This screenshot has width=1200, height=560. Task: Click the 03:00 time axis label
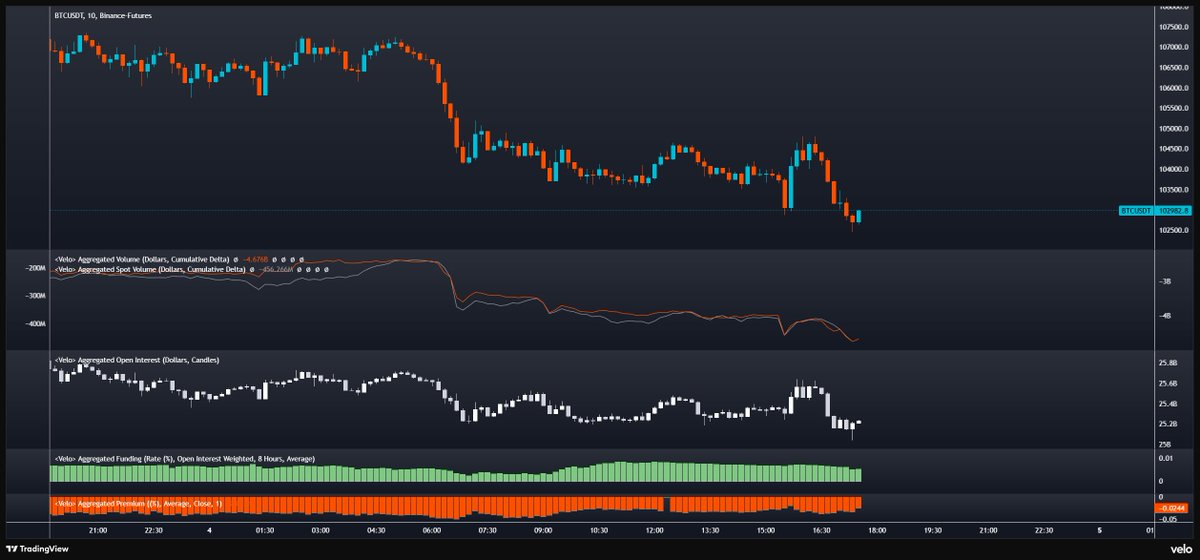pyautogui.click(x=321, y=530)
